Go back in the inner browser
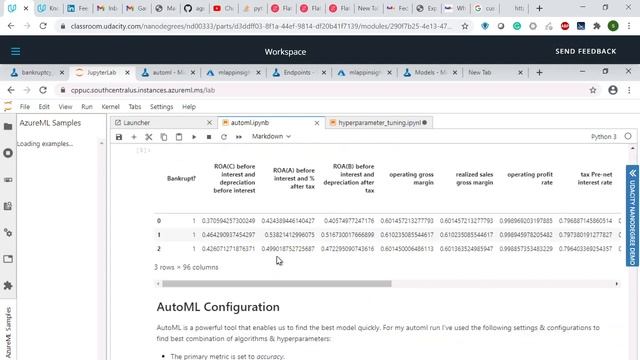The height and width of the screenshot is (360, 640). pos(11,90)
